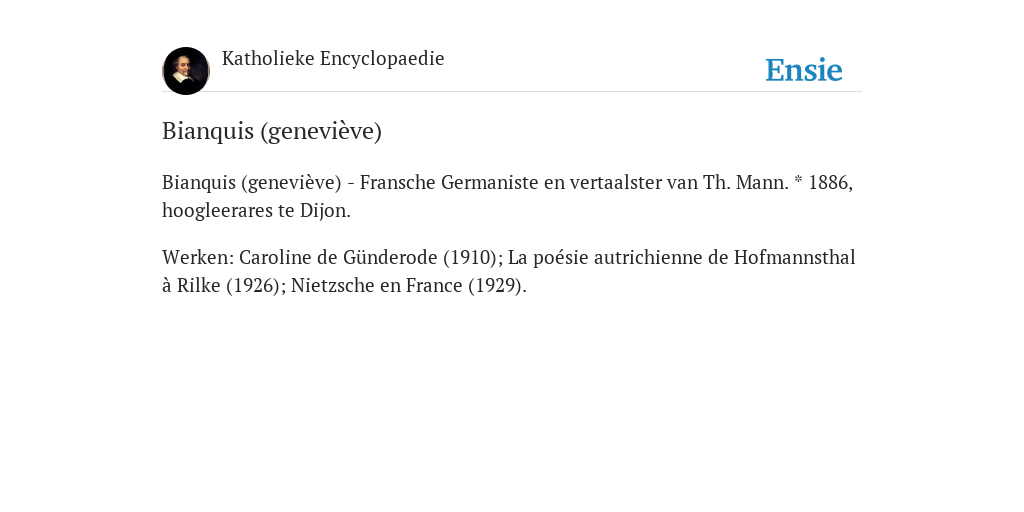The height and width of the screenshot is (512, 1024).
Task: Open the Ensie logo link
Action: pos(803,70)
